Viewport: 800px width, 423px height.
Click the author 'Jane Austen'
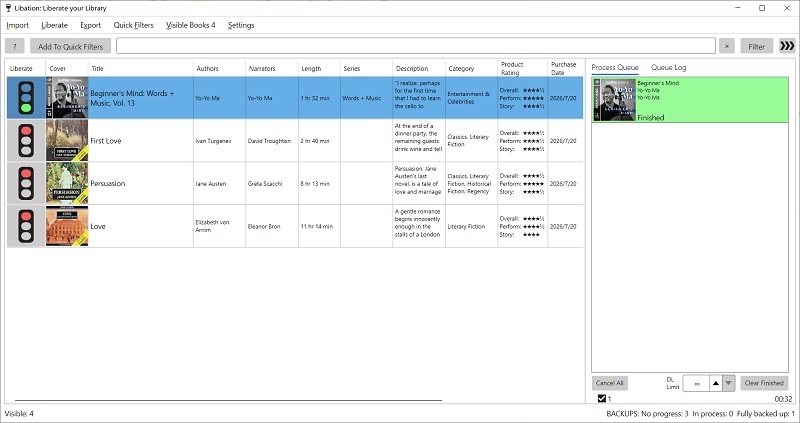[x=211, y=184]
